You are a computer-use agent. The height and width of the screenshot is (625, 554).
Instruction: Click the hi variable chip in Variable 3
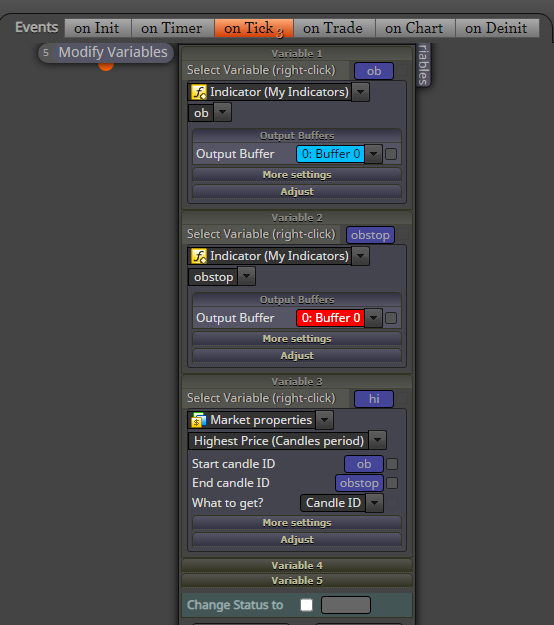[x=374, y=399]
